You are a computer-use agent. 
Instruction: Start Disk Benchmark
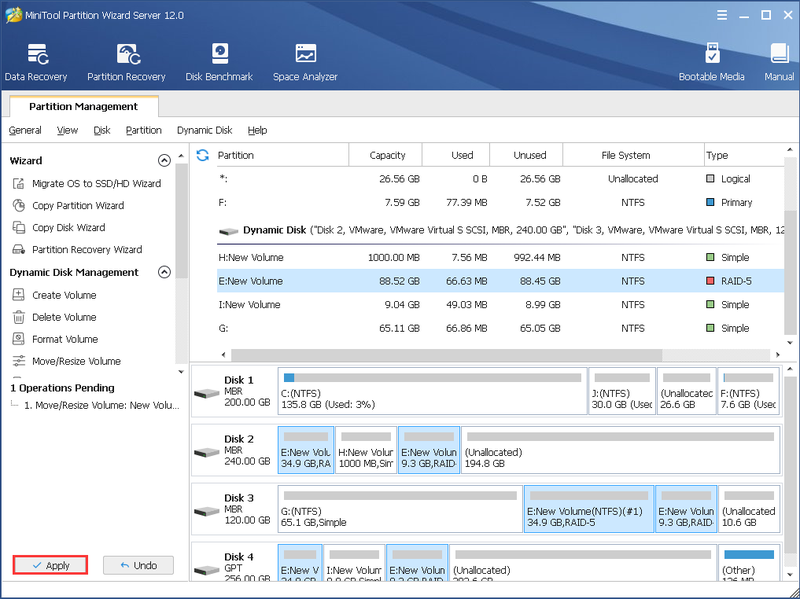click(219, 62)
